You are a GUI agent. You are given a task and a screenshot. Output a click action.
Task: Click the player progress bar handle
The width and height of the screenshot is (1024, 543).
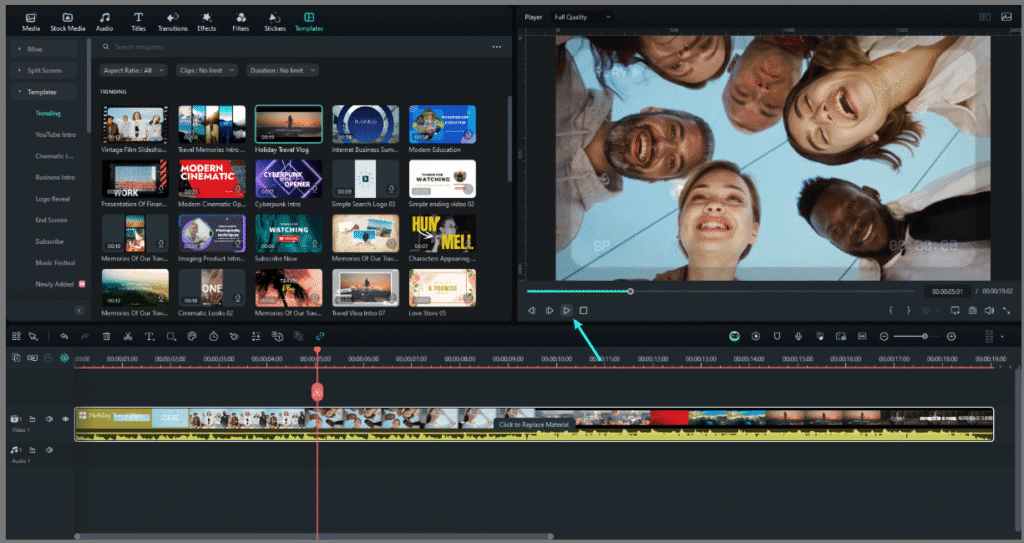[x=630, y=291]
